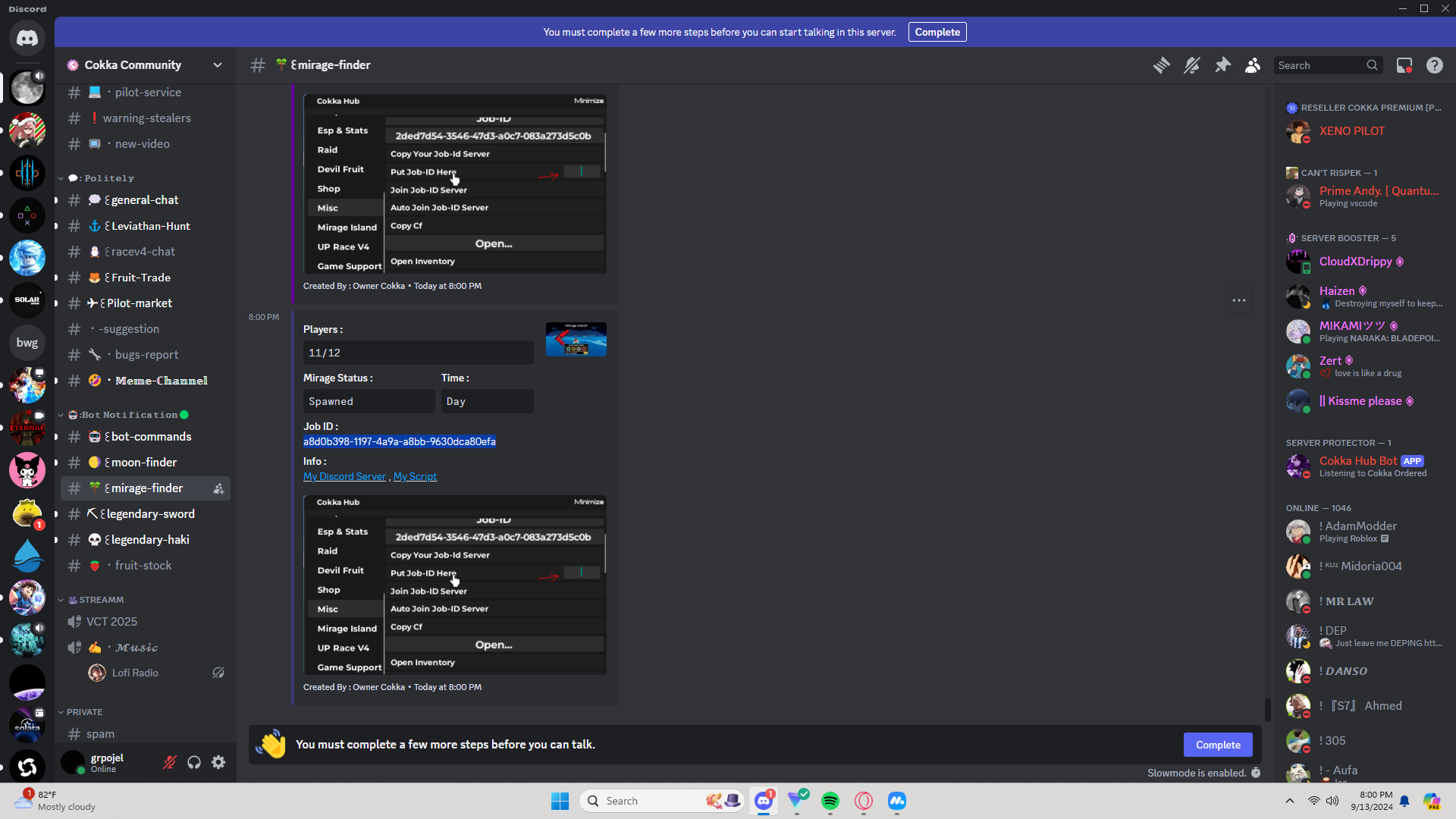Open the general-chat channel
1456x819 pixels.
[x=146, y=200]
